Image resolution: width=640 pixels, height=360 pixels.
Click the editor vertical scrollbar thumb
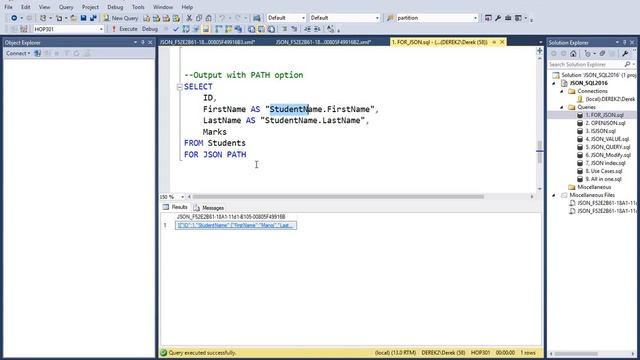coord(540,152)
